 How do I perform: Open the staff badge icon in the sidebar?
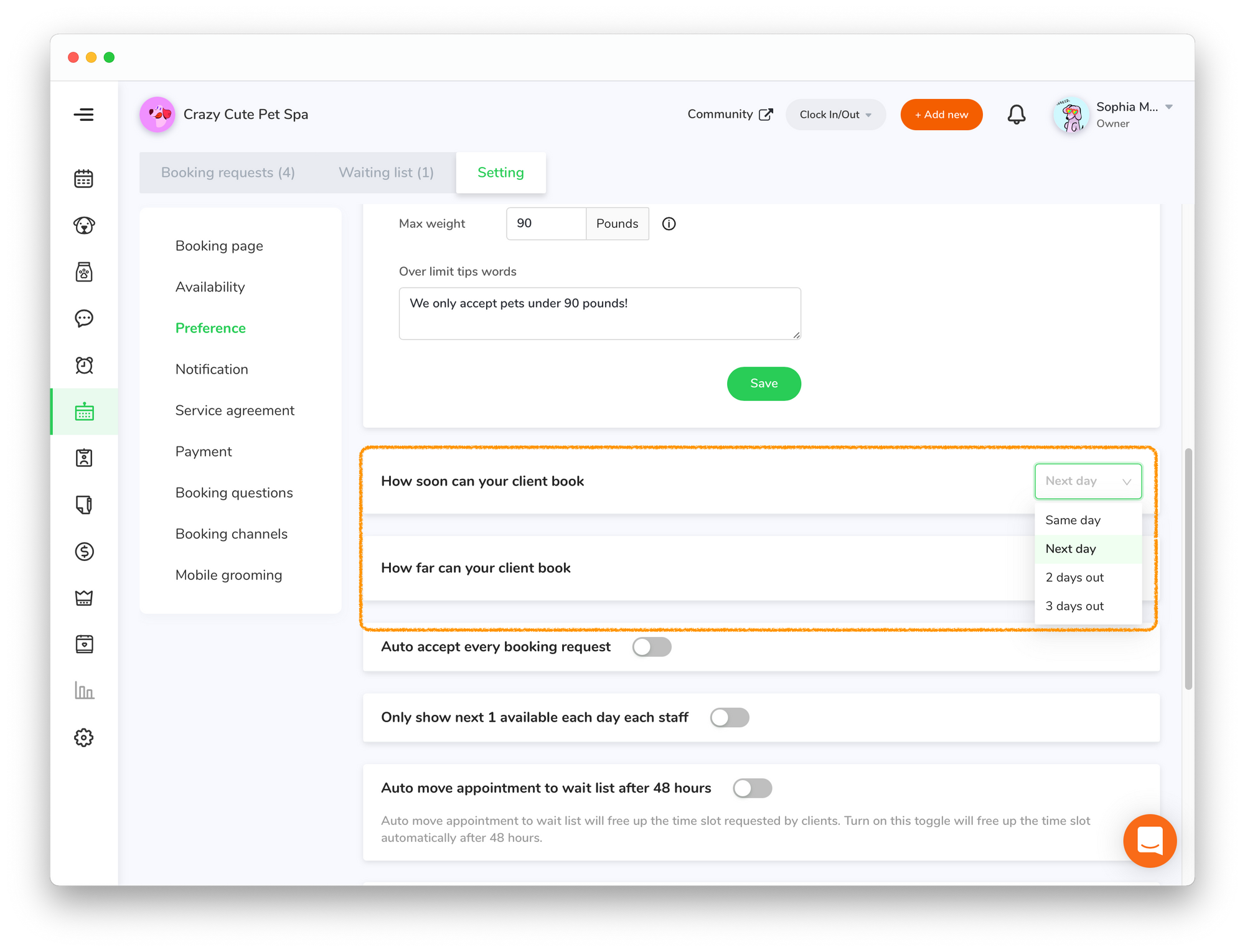[x=83, y=458]
